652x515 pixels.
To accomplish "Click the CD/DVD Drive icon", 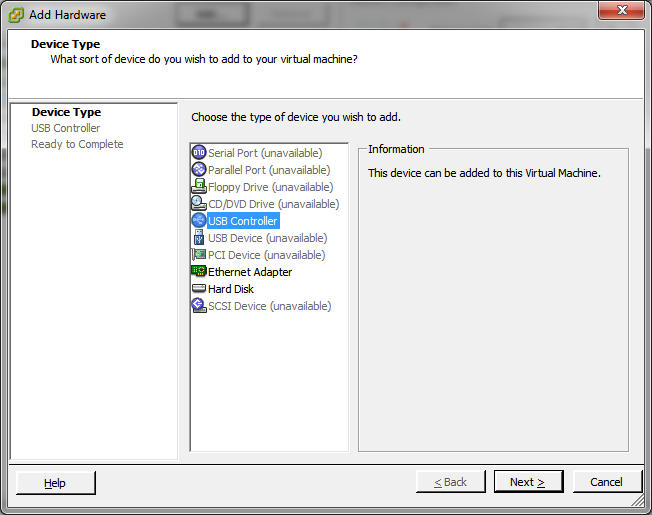I will [x=198, y=204].
